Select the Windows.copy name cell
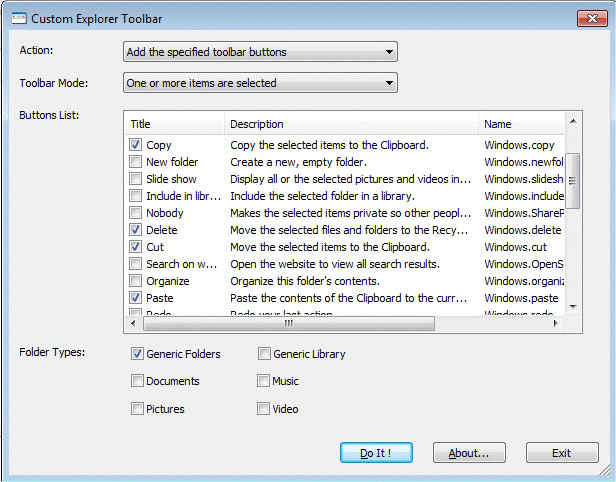 click(519, 145)
